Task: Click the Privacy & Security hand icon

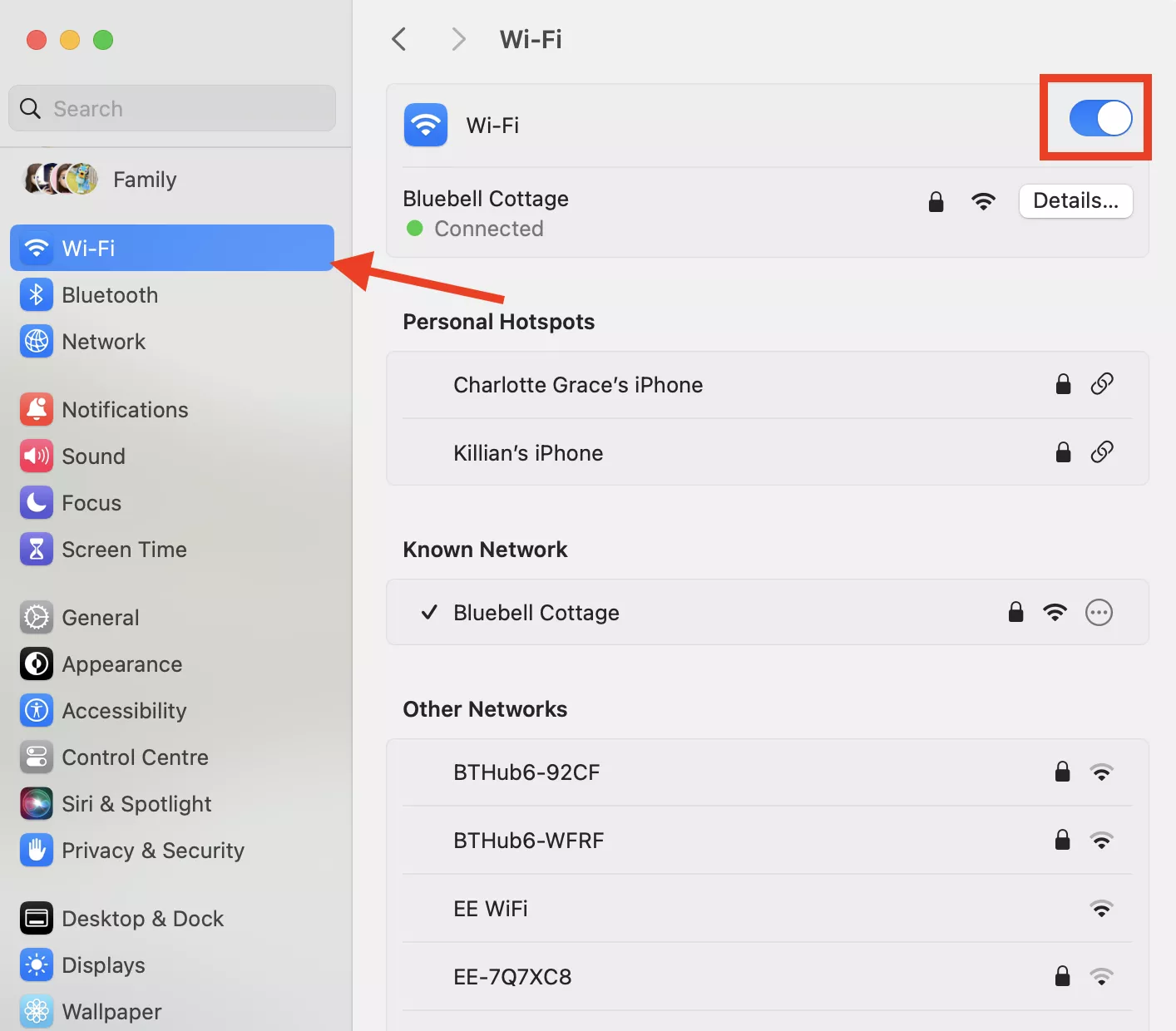Action: coord(37,851)
